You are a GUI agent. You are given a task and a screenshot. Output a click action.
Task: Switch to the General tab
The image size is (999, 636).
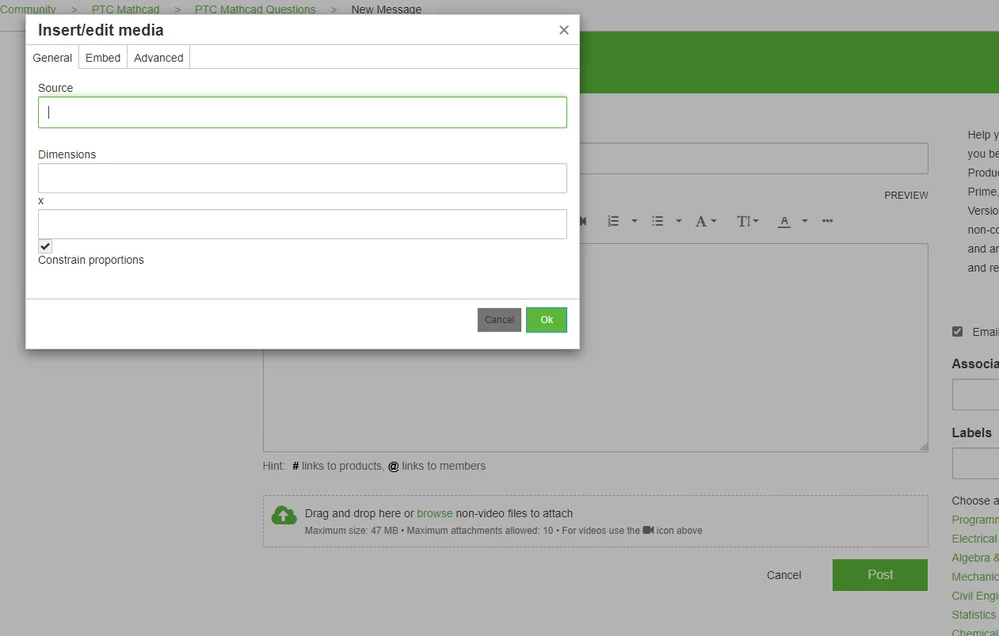[x=52, y=57]
